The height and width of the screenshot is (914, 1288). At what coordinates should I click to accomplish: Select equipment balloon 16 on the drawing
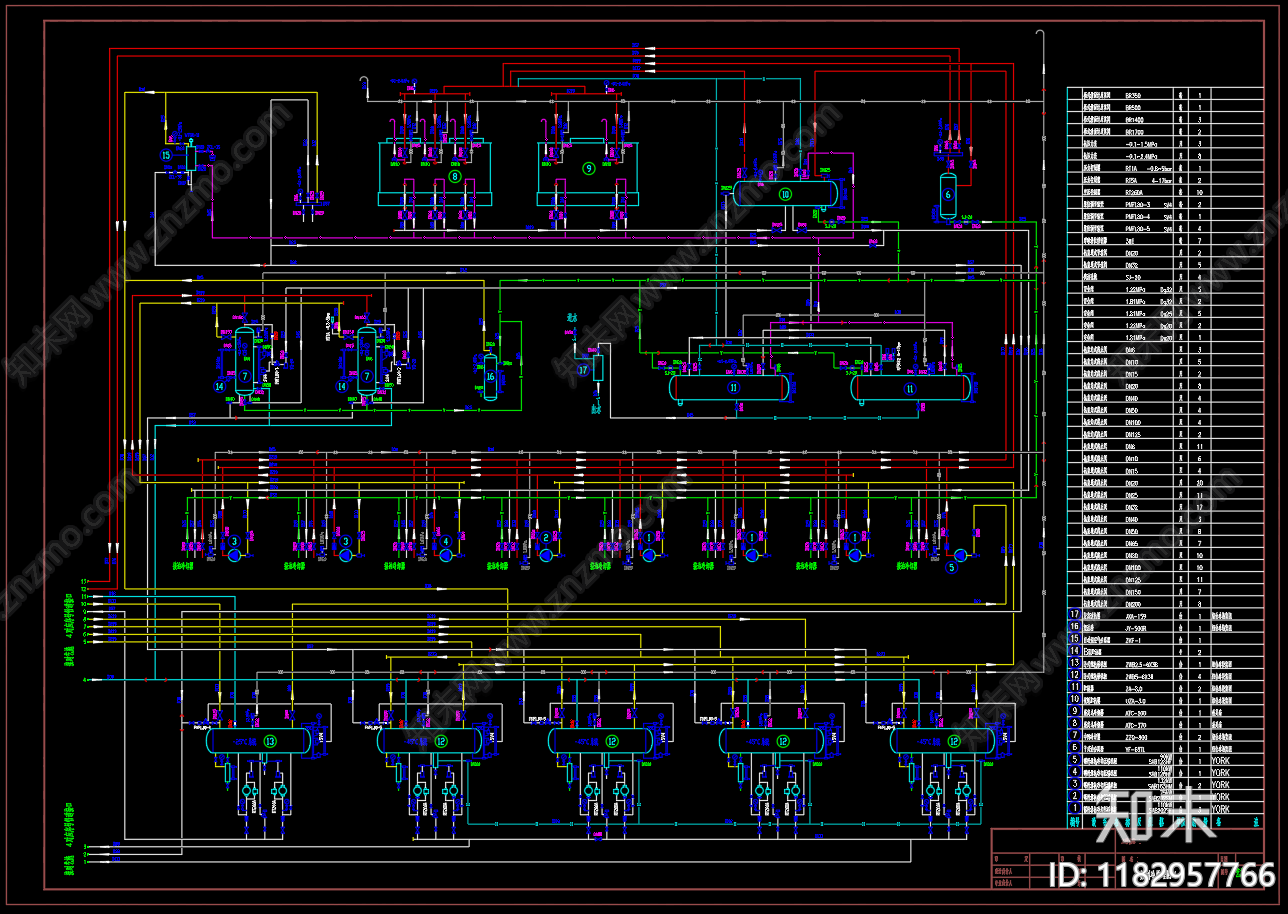click(x=490, y=377)
